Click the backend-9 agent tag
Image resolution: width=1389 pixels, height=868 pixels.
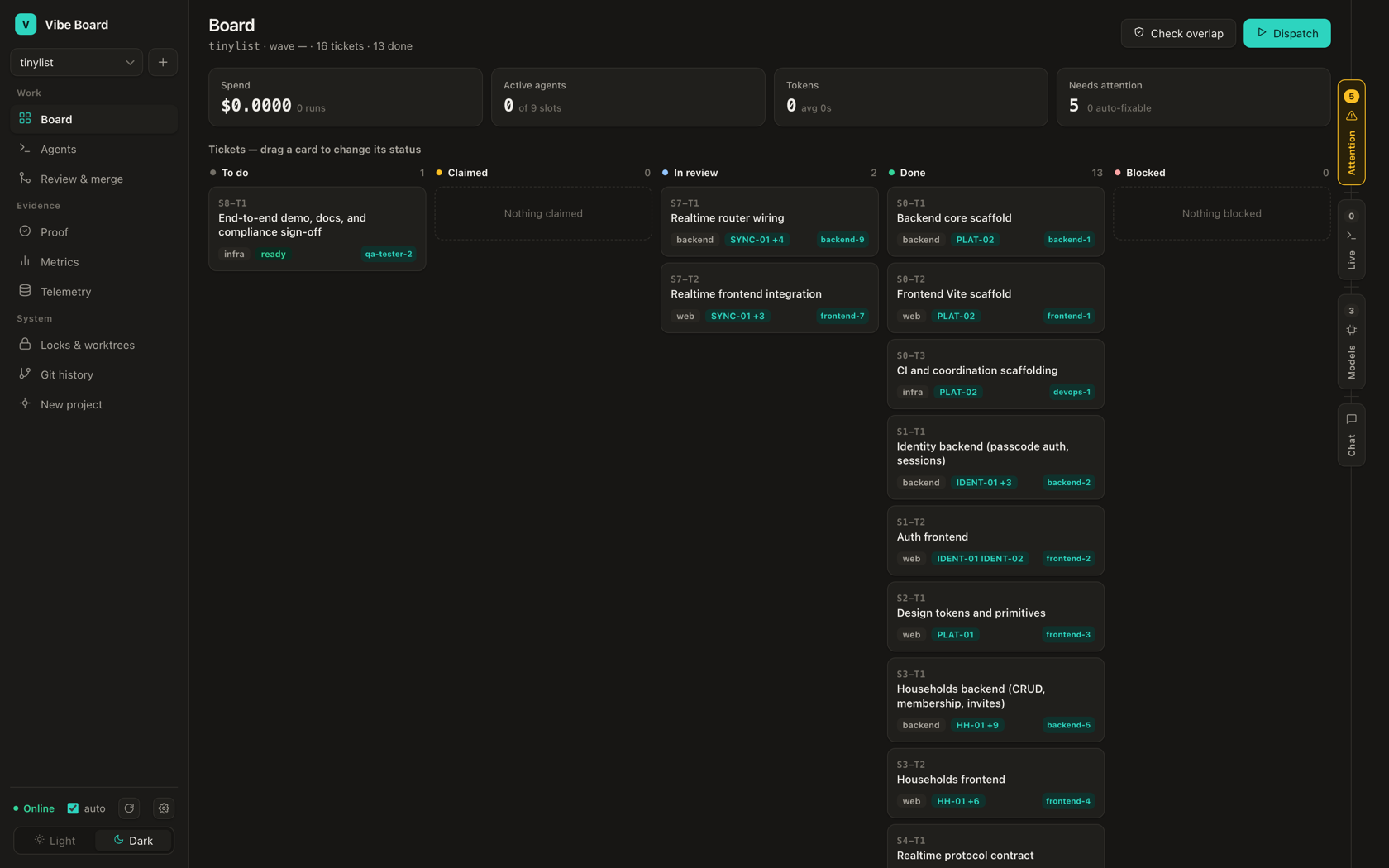tap(842, 240)
